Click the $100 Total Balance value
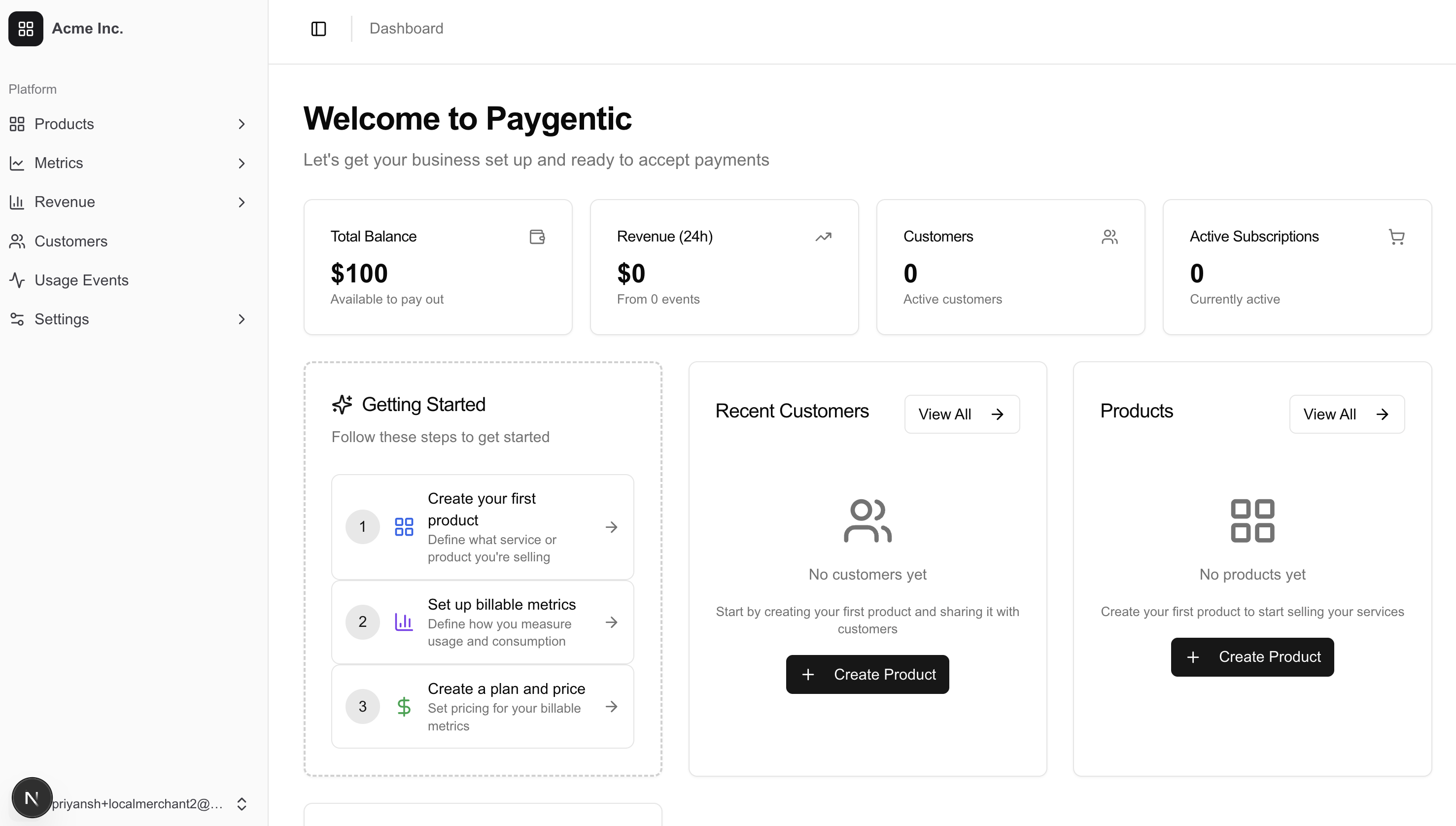Viewport: 1456px width, 826px height. [359, 274]
